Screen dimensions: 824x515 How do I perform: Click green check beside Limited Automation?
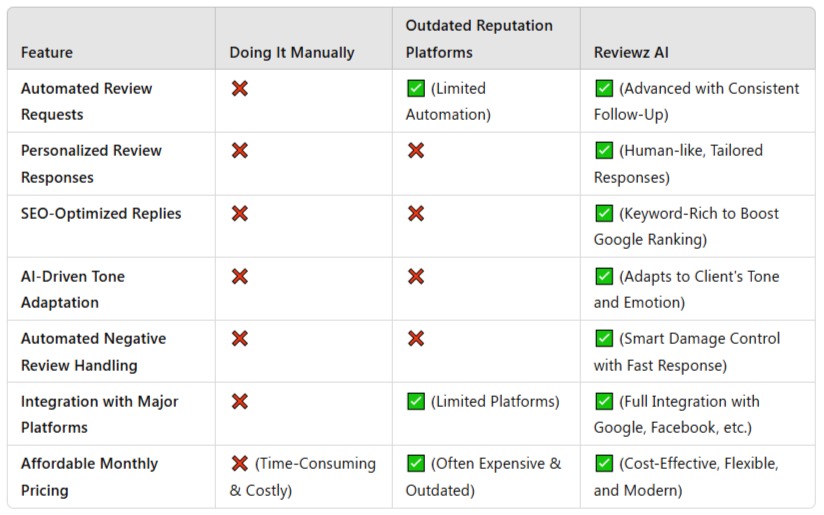(x=416, y=89)
